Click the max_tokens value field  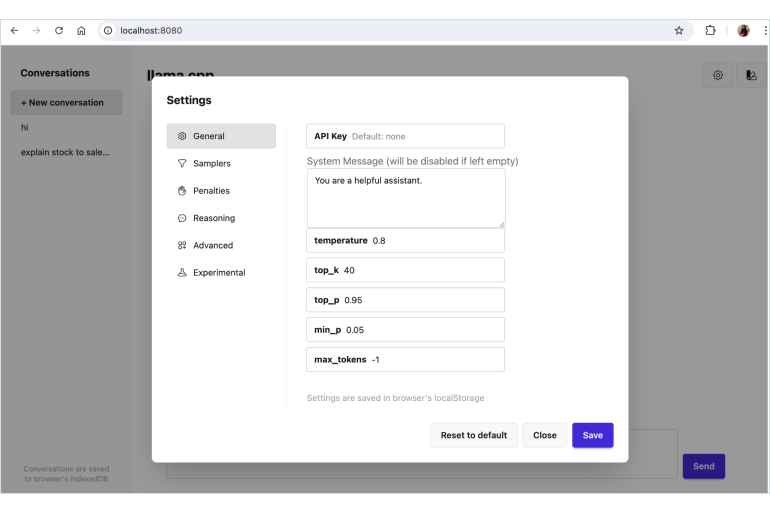[x=405, y=359]
